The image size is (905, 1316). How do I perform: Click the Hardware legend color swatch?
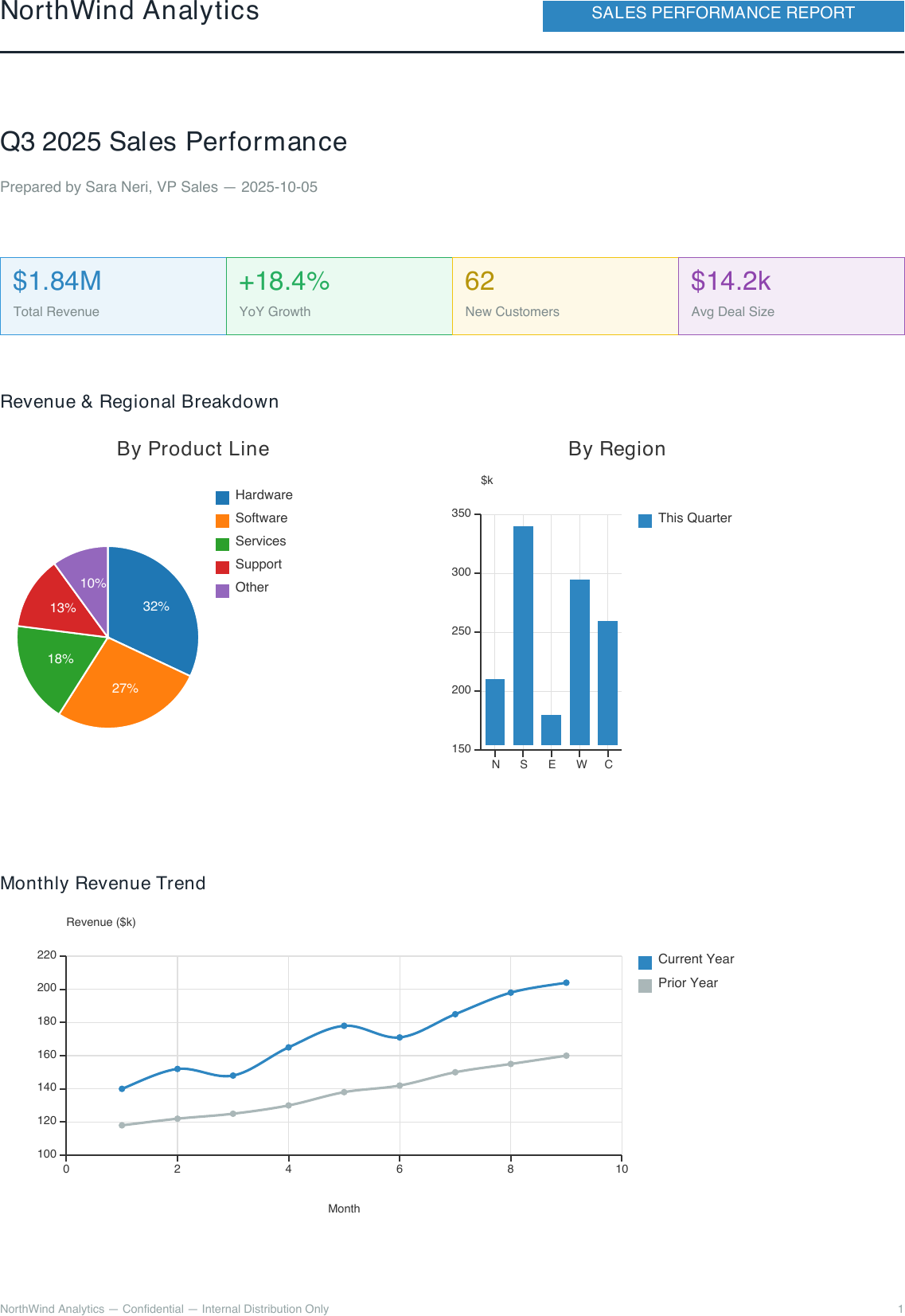[223, 498]
